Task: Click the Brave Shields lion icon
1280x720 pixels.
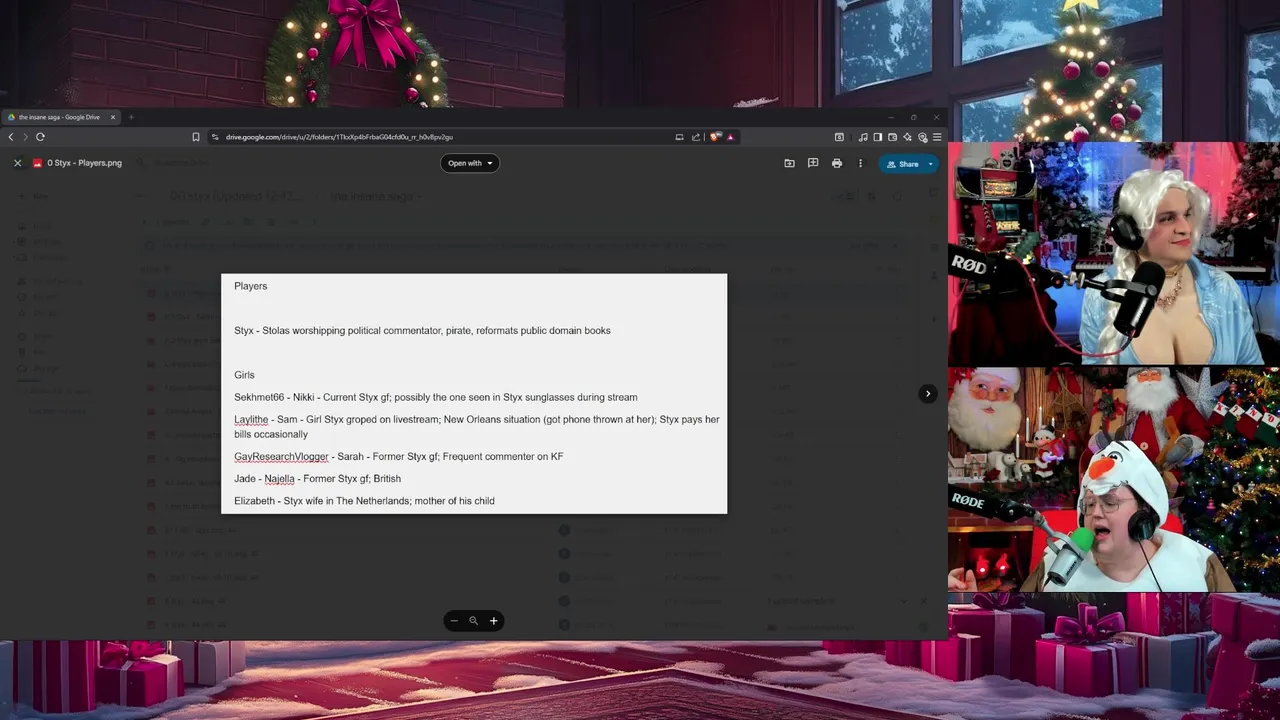Action: click(x=715, y=137)
